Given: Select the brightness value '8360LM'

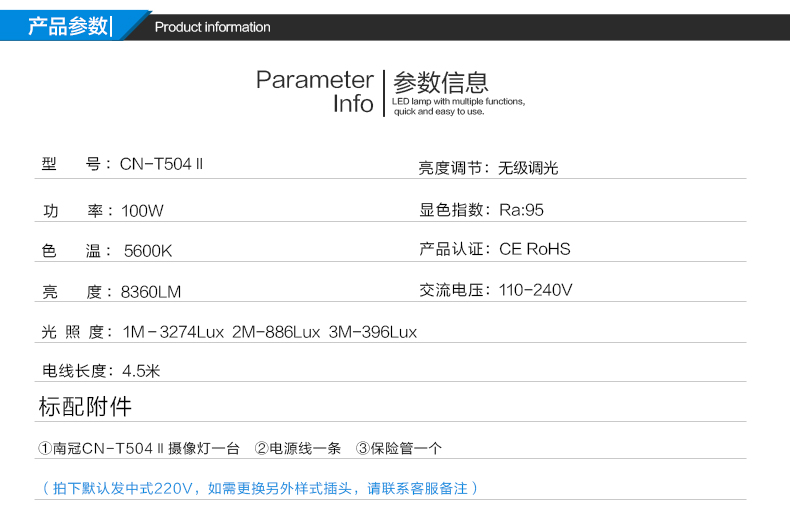Looking at the screenshot, I should 151,292.
